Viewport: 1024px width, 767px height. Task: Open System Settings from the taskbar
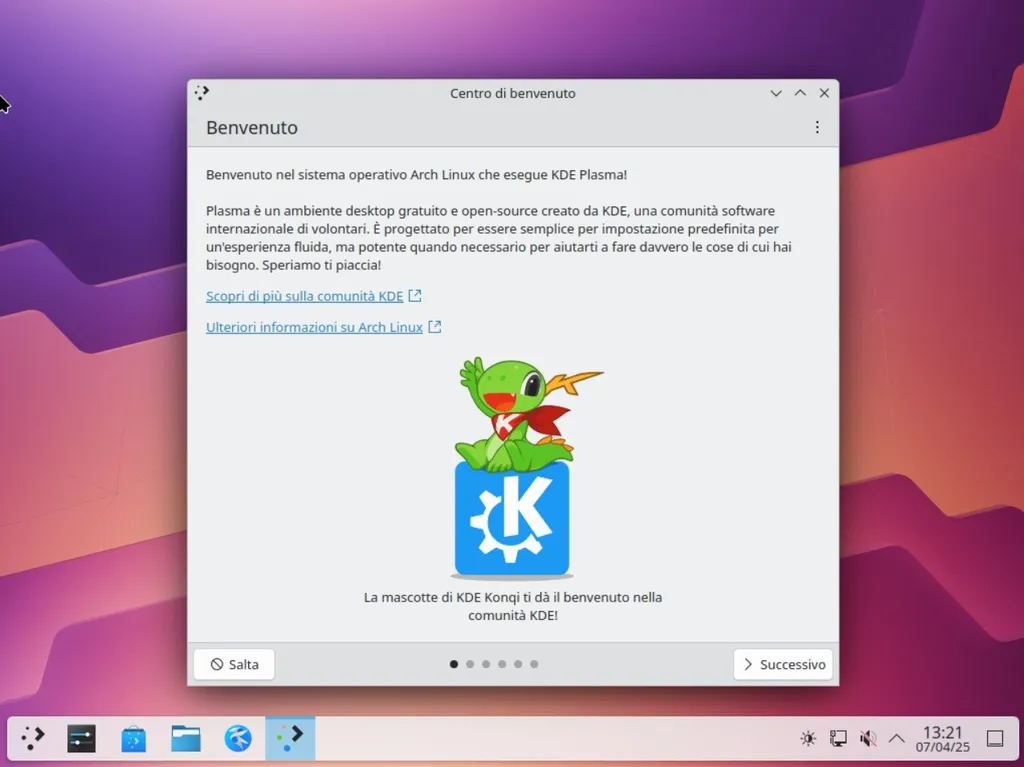[81, 738]
